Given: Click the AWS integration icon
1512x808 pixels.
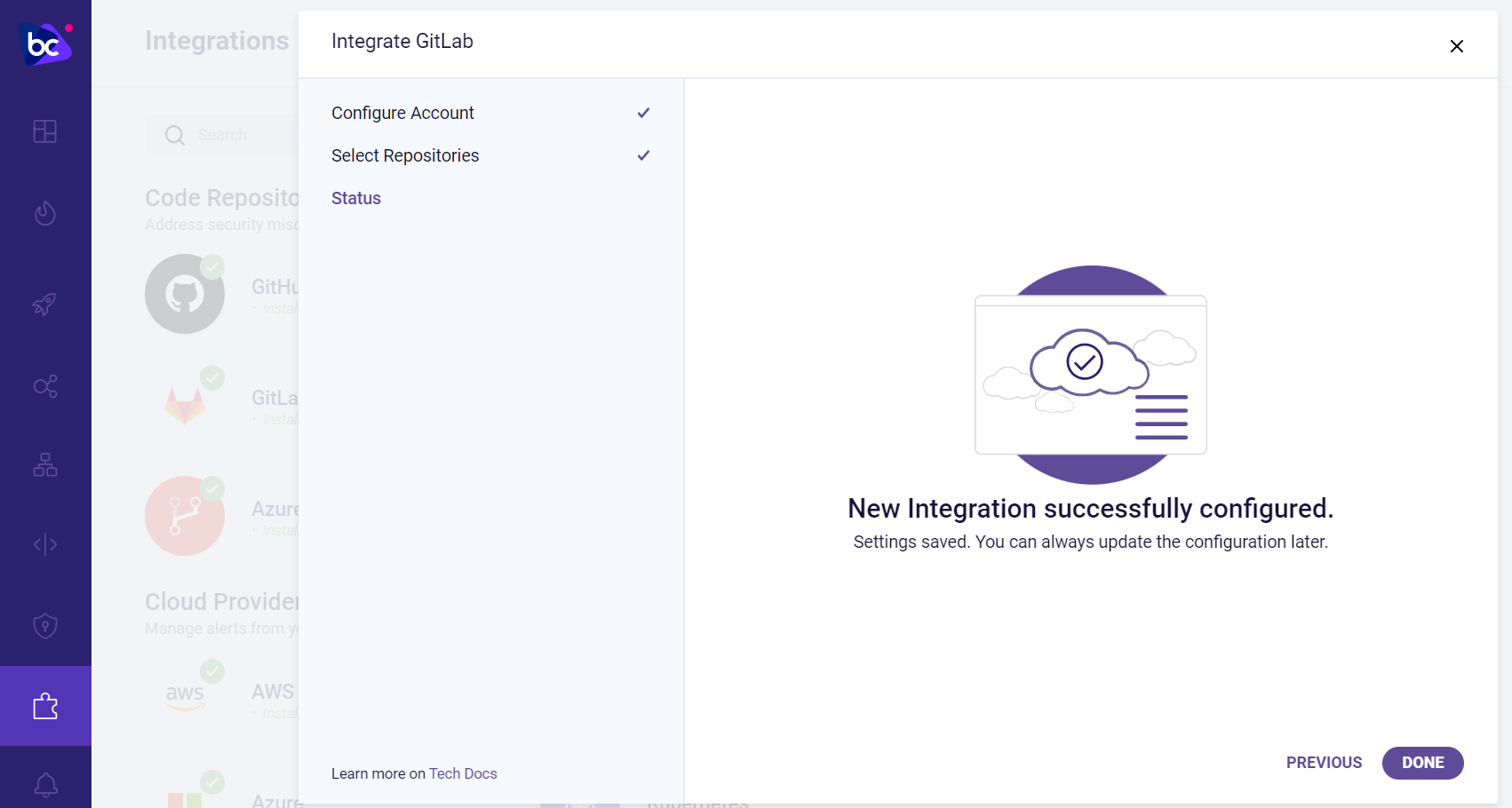Looking at the screenshot, I should [185, 698].
